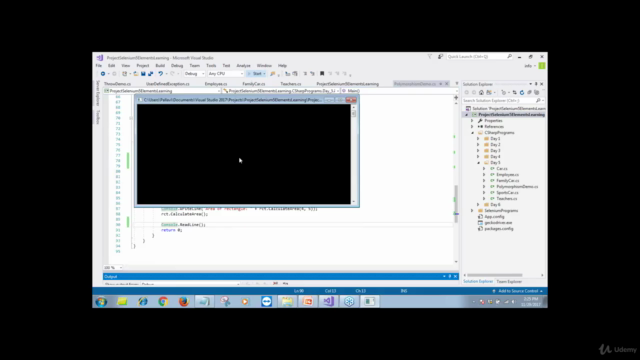Select App.config in Solution Explorer

[494, 217]
